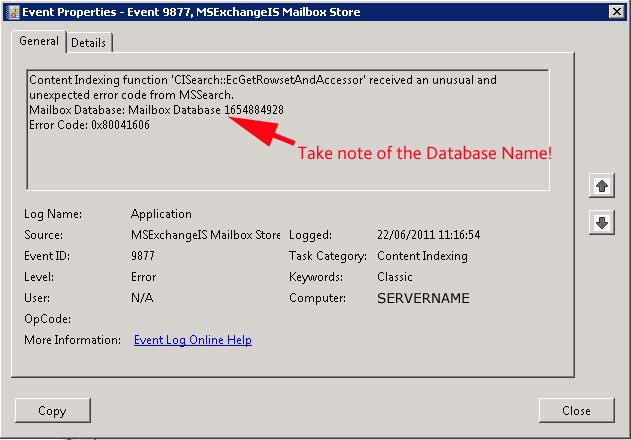Select the General tab

39,41
